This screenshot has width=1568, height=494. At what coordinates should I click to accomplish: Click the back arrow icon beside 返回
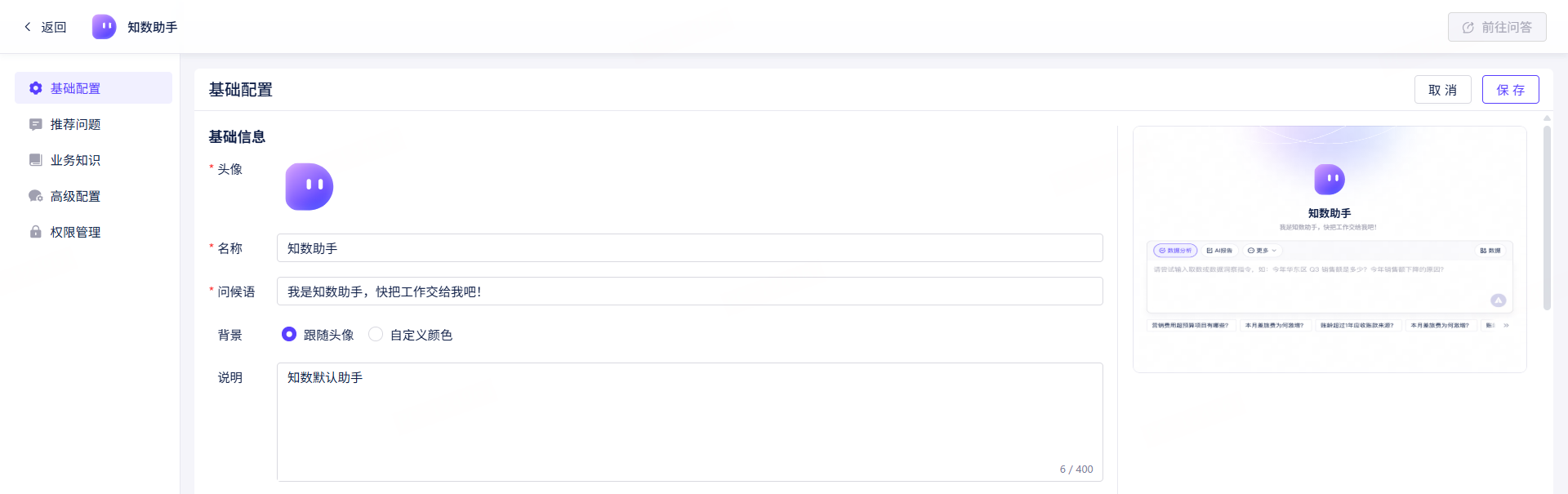[28, 27]
